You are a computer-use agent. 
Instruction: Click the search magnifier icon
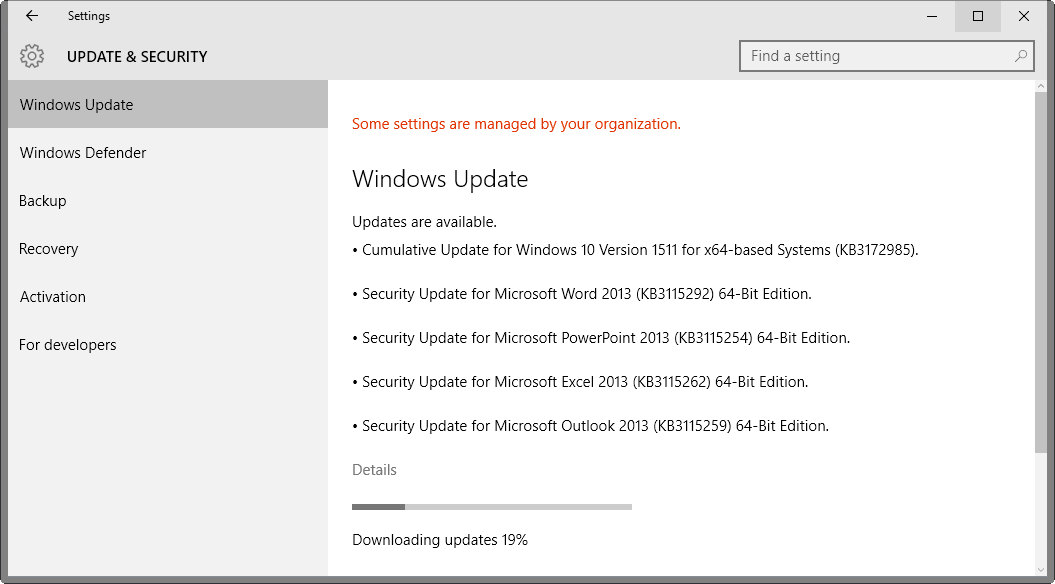point(1021,56)
